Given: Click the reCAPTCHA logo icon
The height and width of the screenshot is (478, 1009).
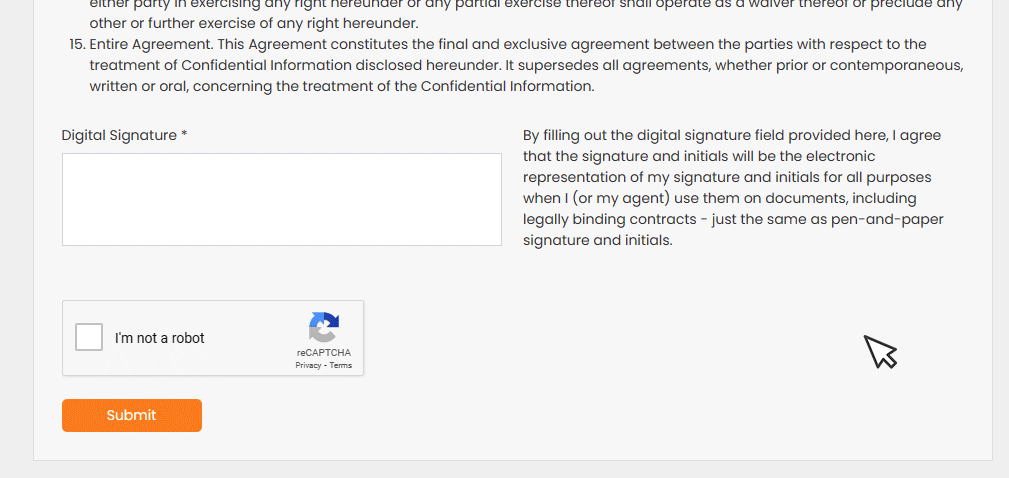Looking at the screenshot, I should [324, 327].
